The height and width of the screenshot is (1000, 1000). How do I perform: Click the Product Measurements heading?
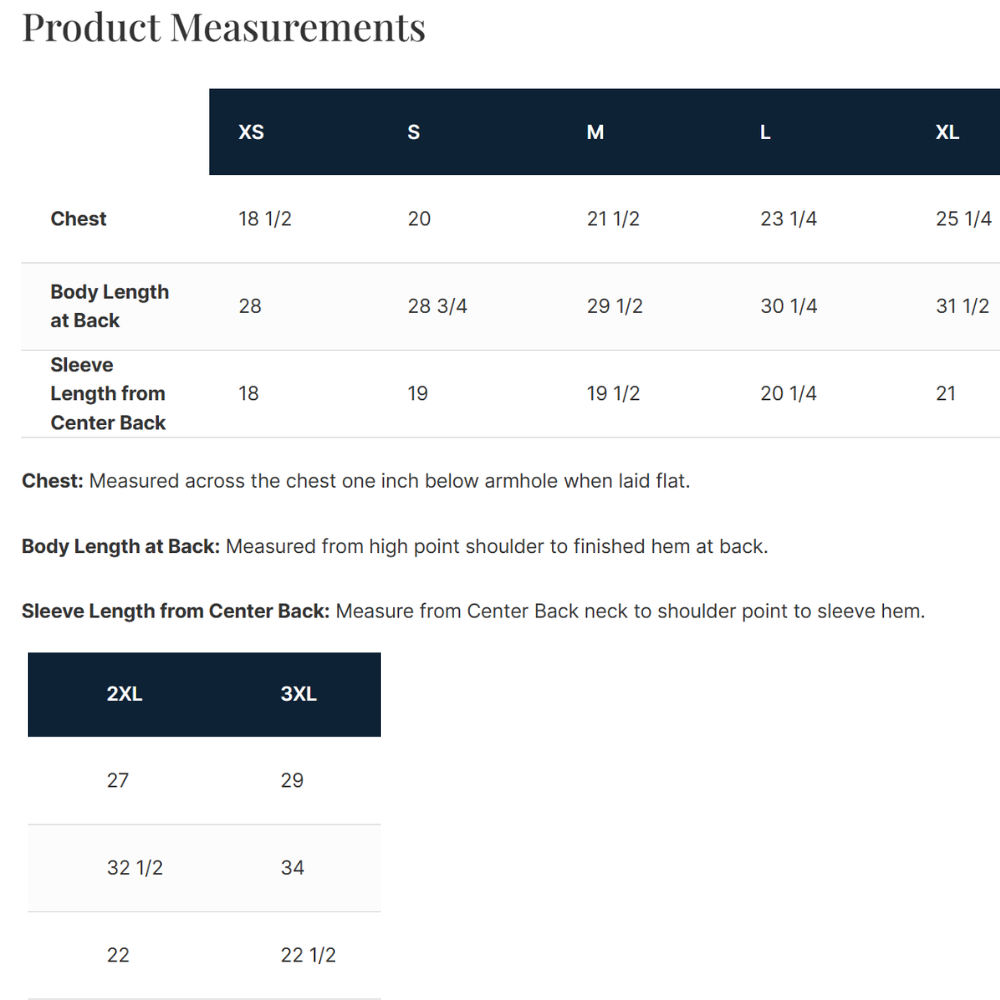click(x=224, y=27)
